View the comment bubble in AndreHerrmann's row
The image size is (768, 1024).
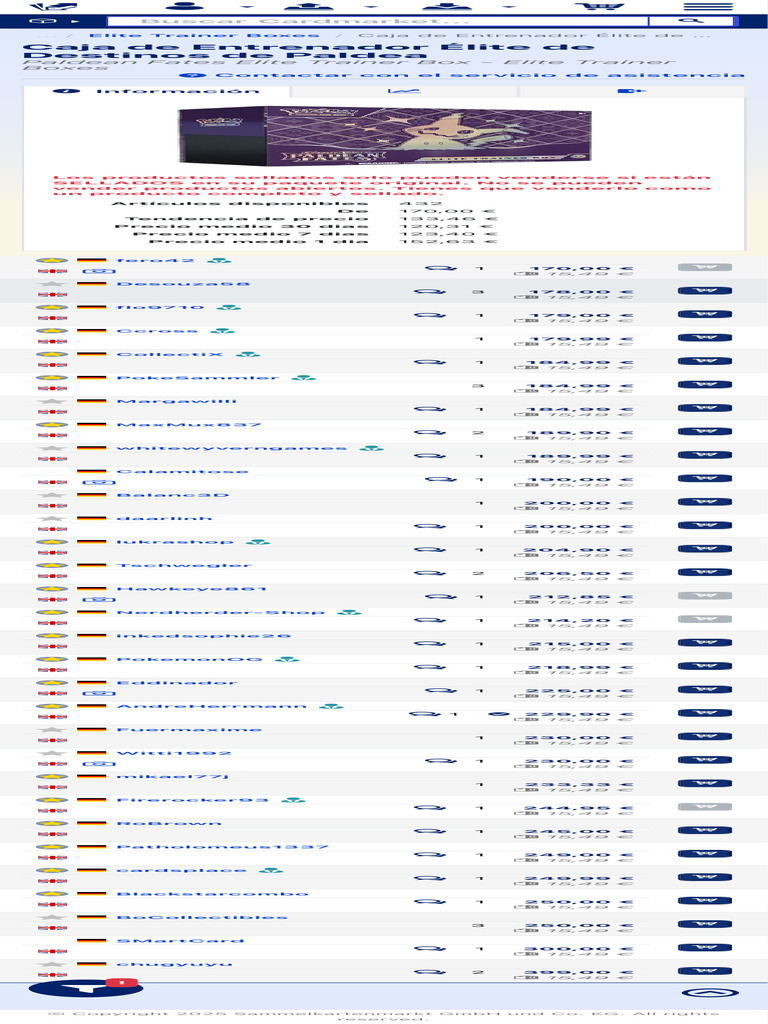tap(424, 714)
